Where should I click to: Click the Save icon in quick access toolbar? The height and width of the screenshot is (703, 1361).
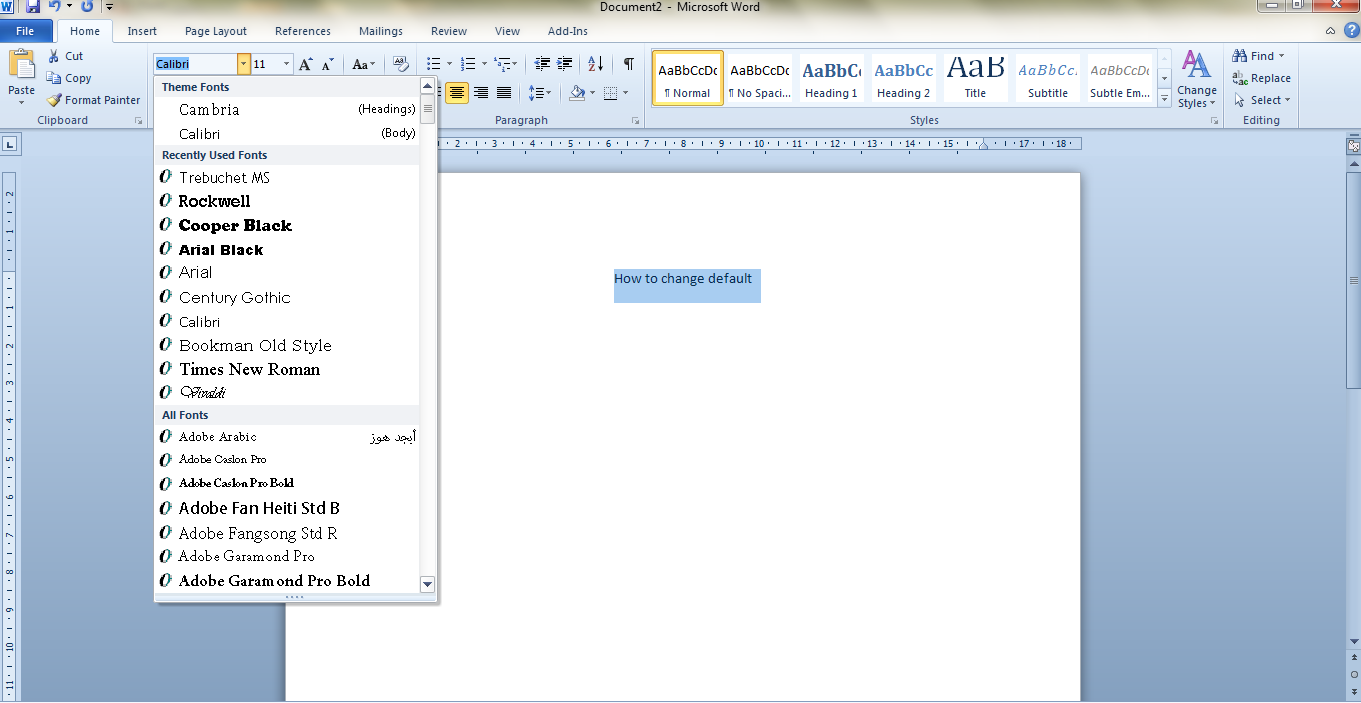32,7
